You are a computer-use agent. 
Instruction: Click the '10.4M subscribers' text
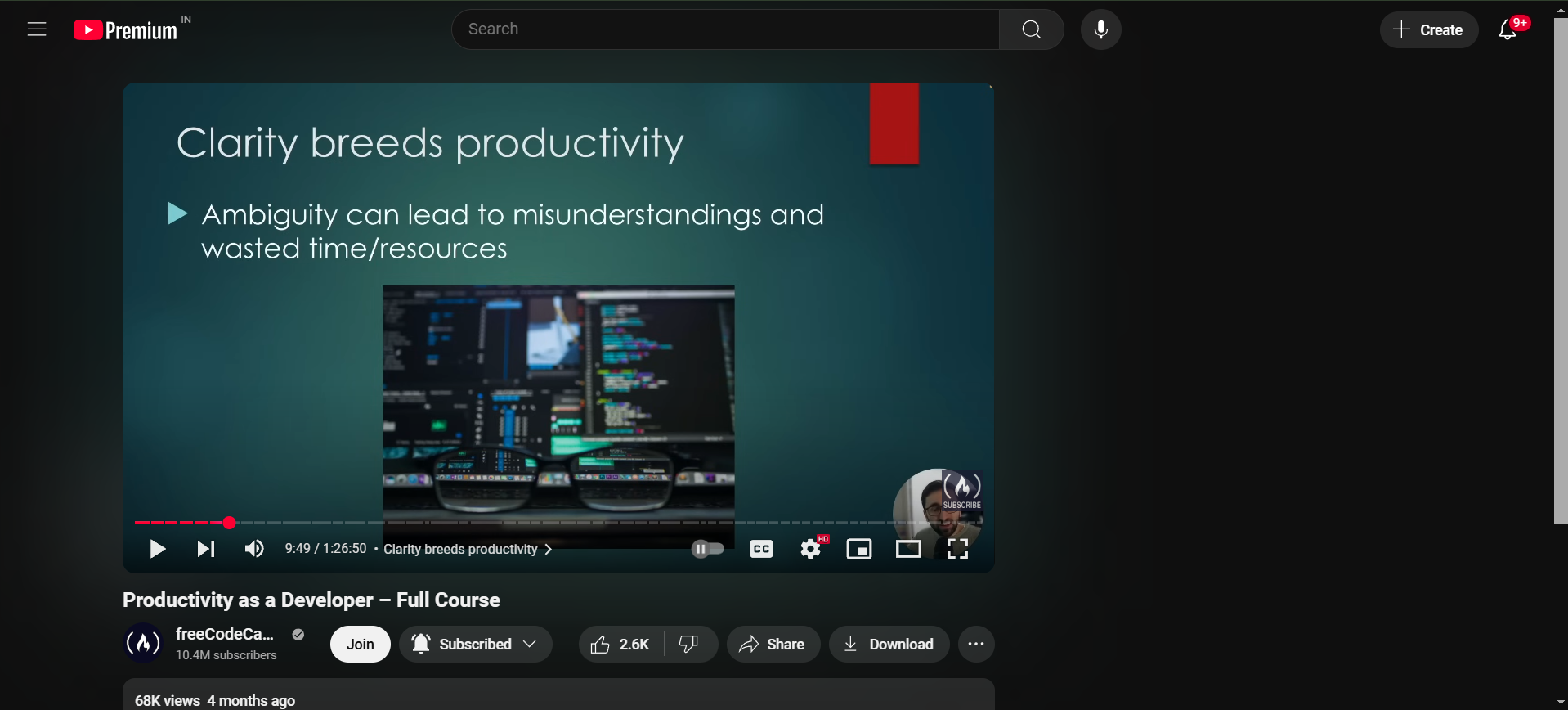click(226, 655)
